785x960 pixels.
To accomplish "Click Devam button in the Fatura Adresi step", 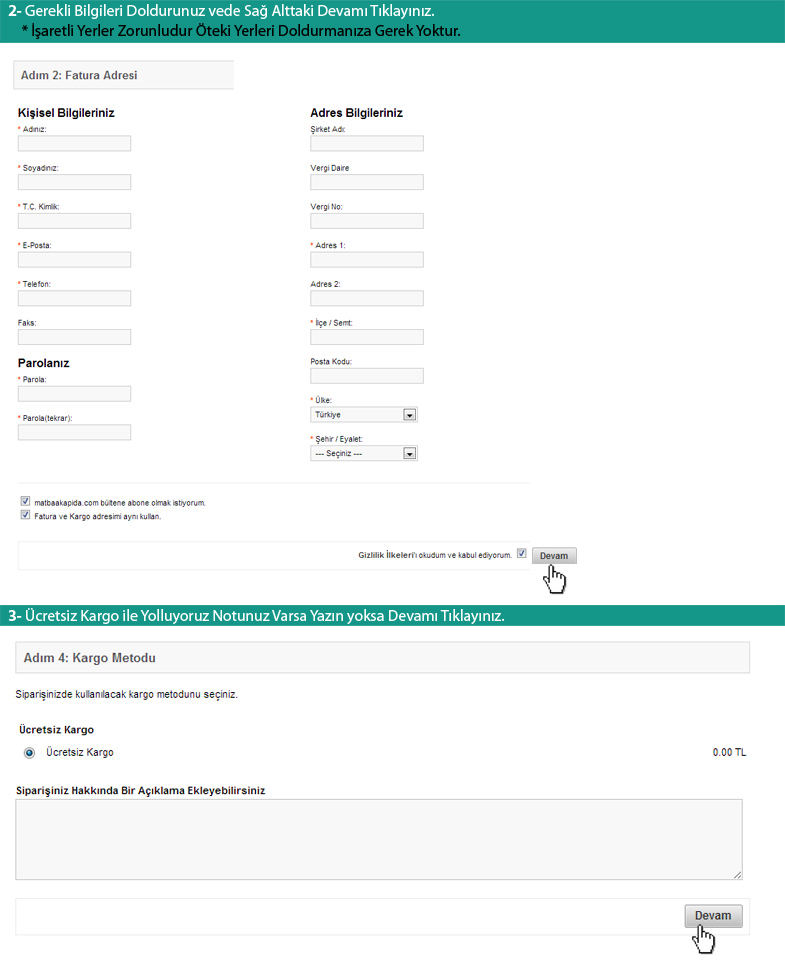I will pos(554,556).
